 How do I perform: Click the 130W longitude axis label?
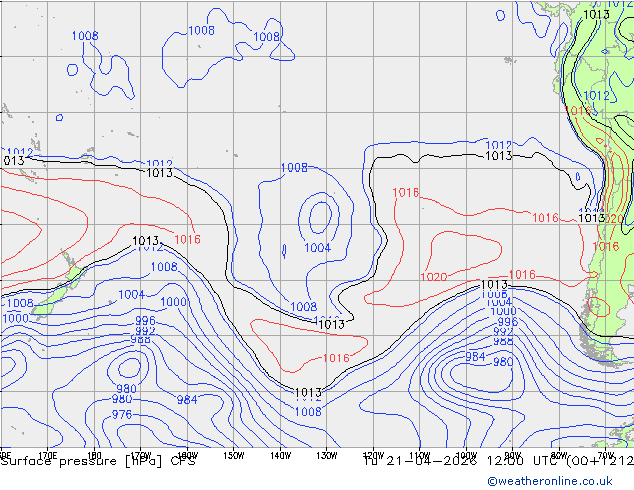click(x=327, y=455)
